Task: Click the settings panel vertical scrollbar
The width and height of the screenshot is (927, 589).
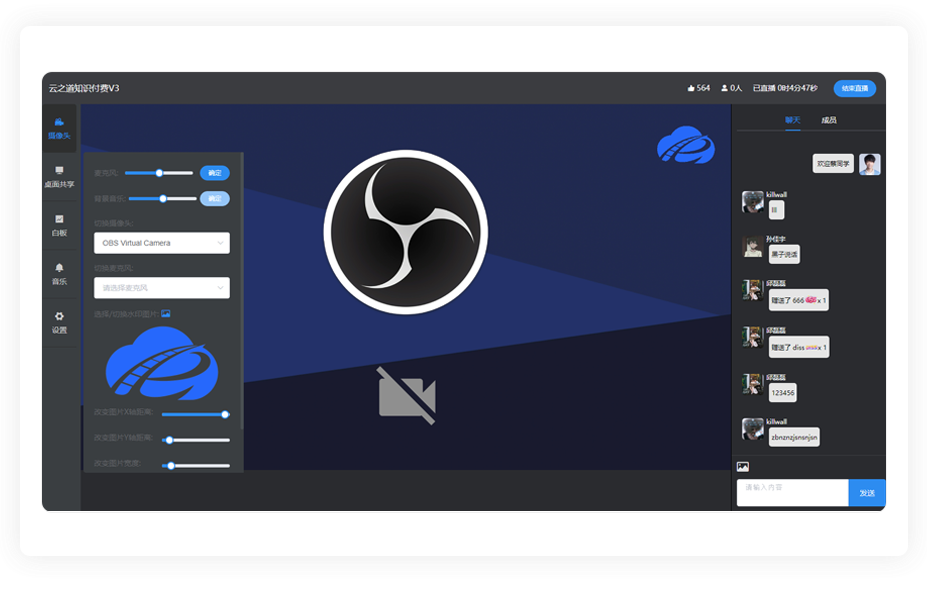Action: [x=242, y=290]
